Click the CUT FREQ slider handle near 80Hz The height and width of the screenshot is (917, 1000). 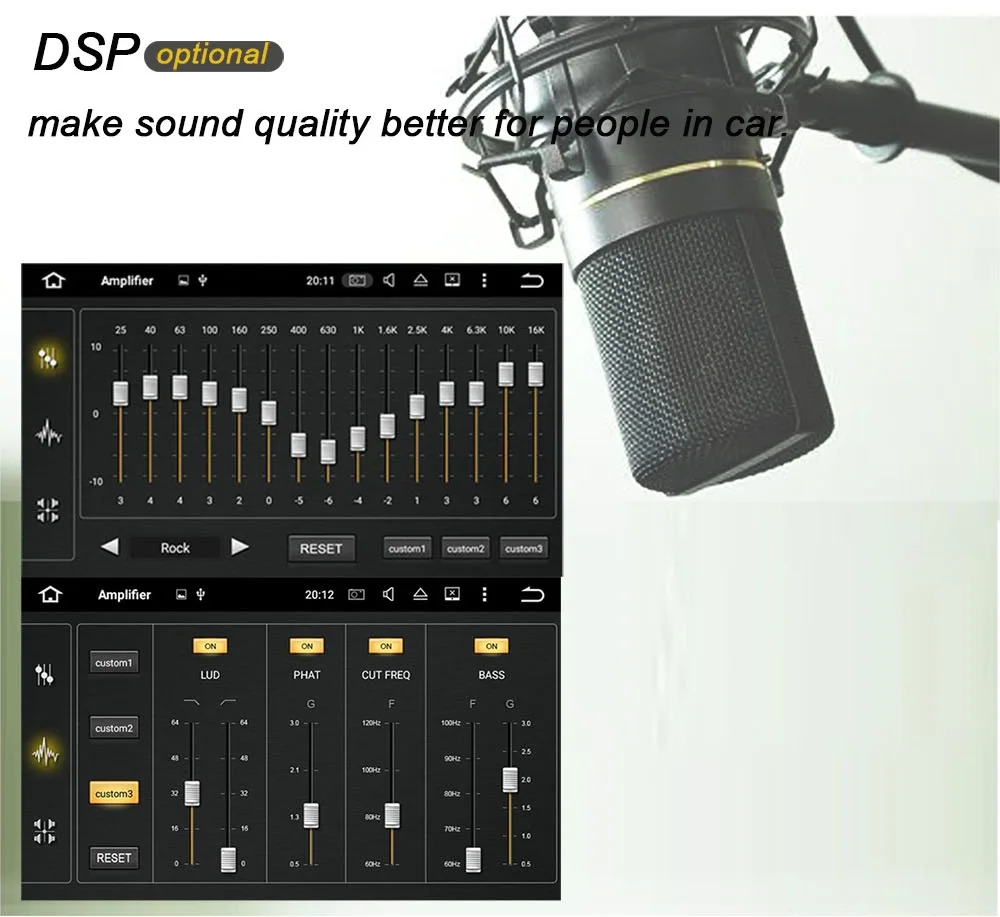392,816
